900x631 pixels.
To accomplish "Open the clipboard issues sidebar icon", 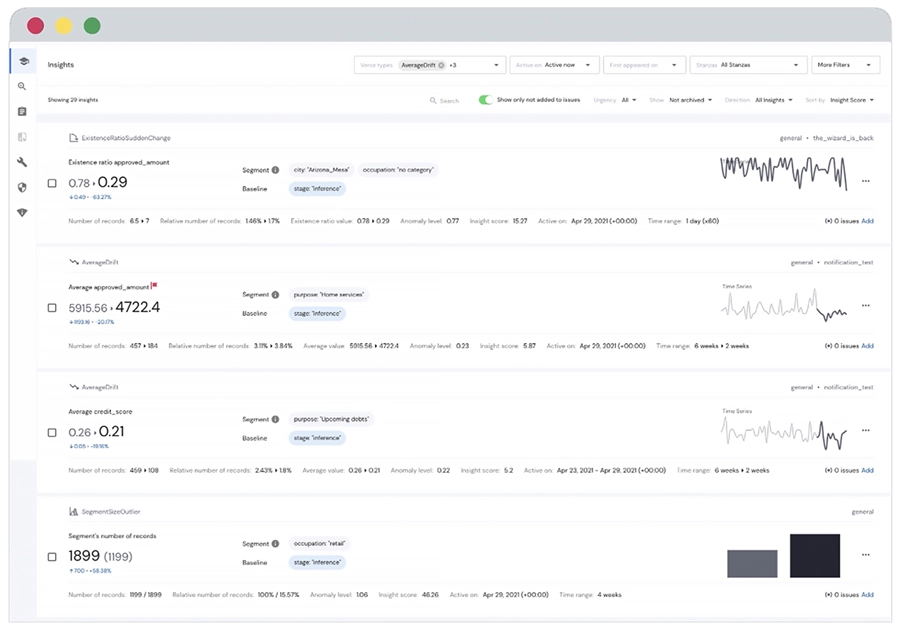I will [22, 111].
